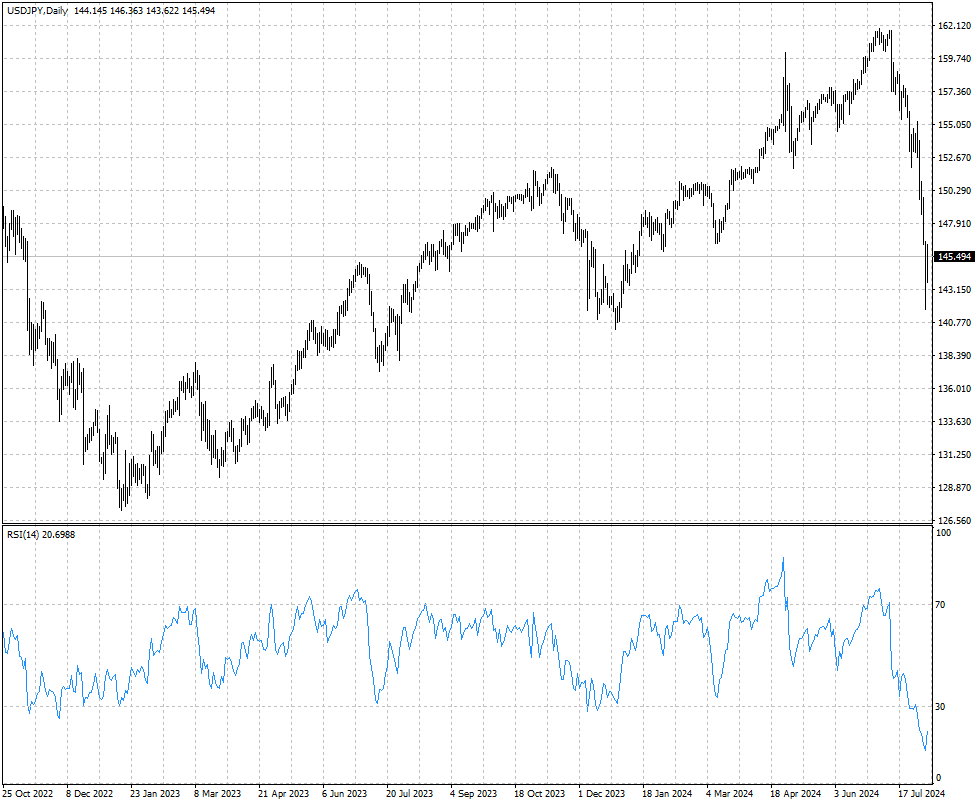Click the 150.290 level on price scale
This screenshot has height=805, width=978.
(x=953, y=191)
